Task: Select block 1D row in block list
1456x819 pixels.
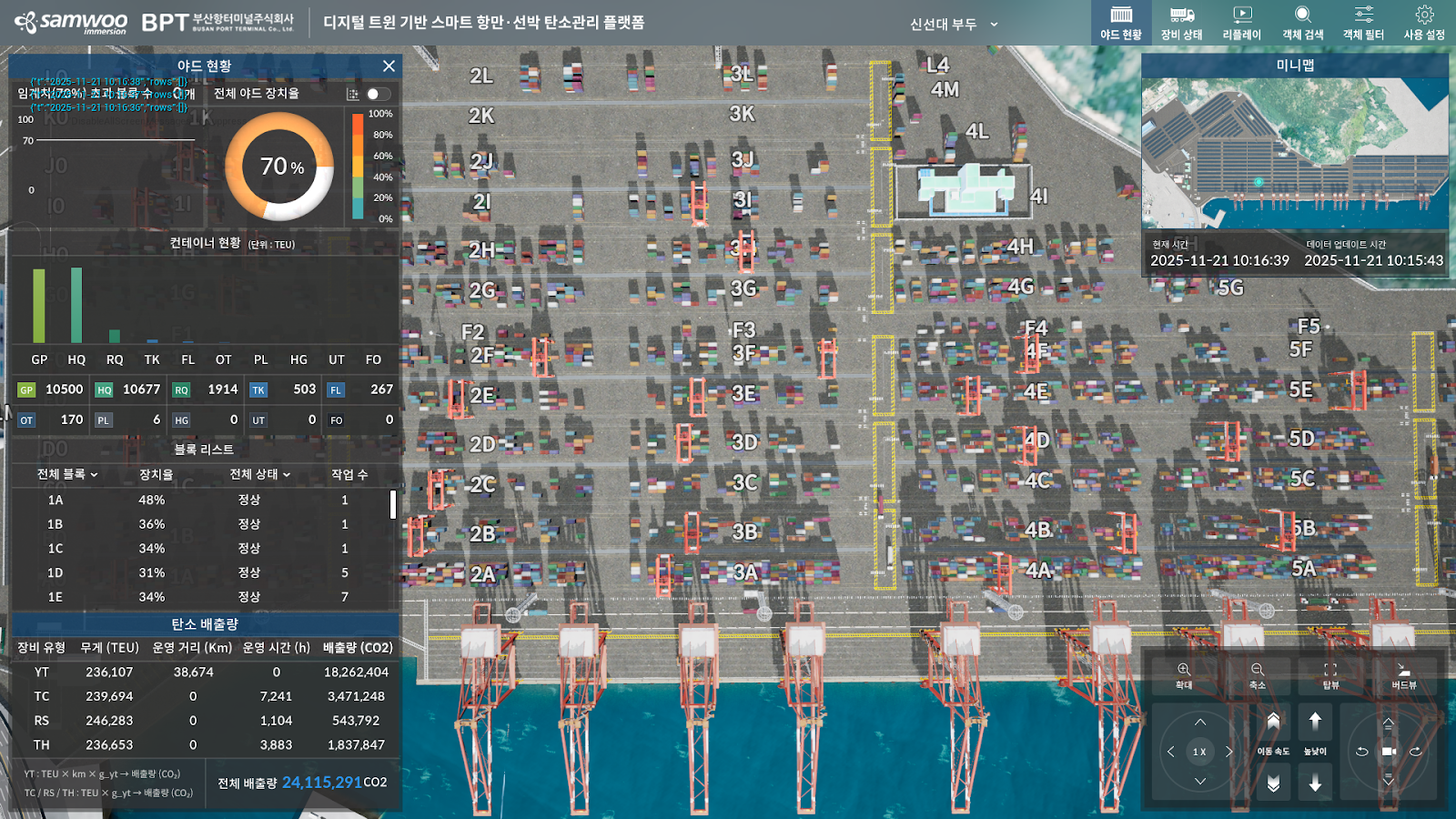Action: pyautogui.click(x=200, y=572)
